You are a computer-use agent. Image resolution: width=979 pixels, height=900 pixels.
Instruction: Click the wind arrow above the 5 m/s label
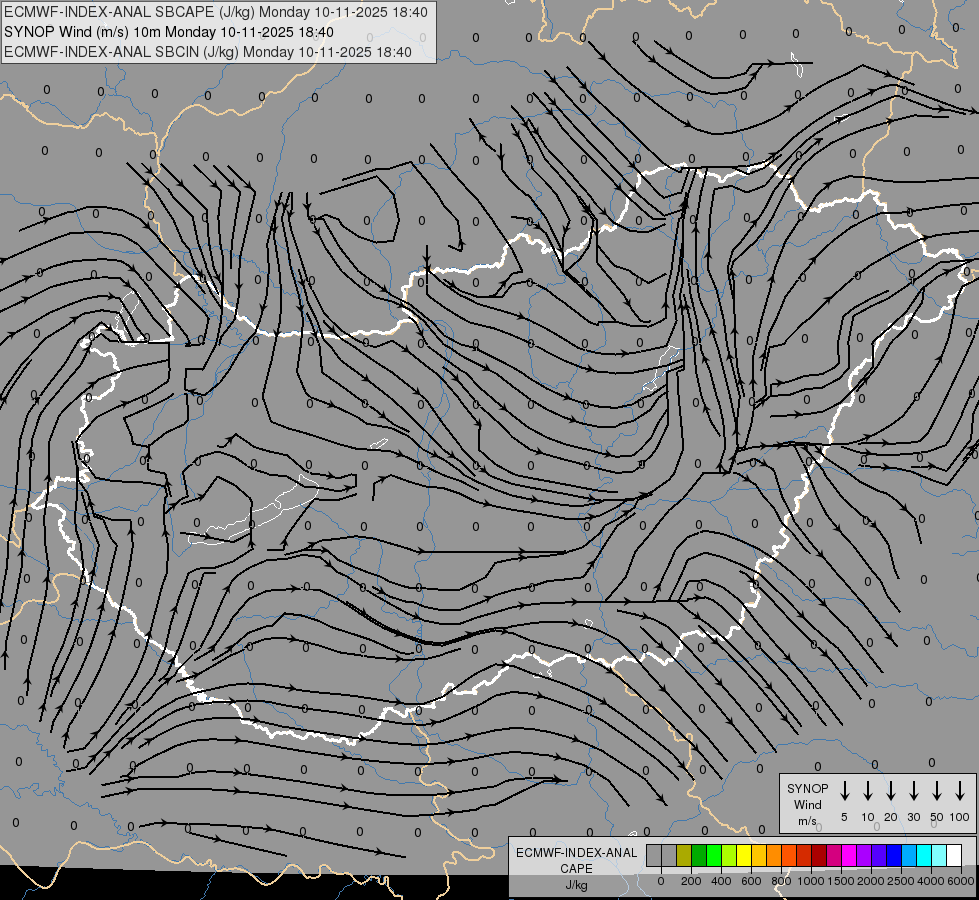click(844, 790)
